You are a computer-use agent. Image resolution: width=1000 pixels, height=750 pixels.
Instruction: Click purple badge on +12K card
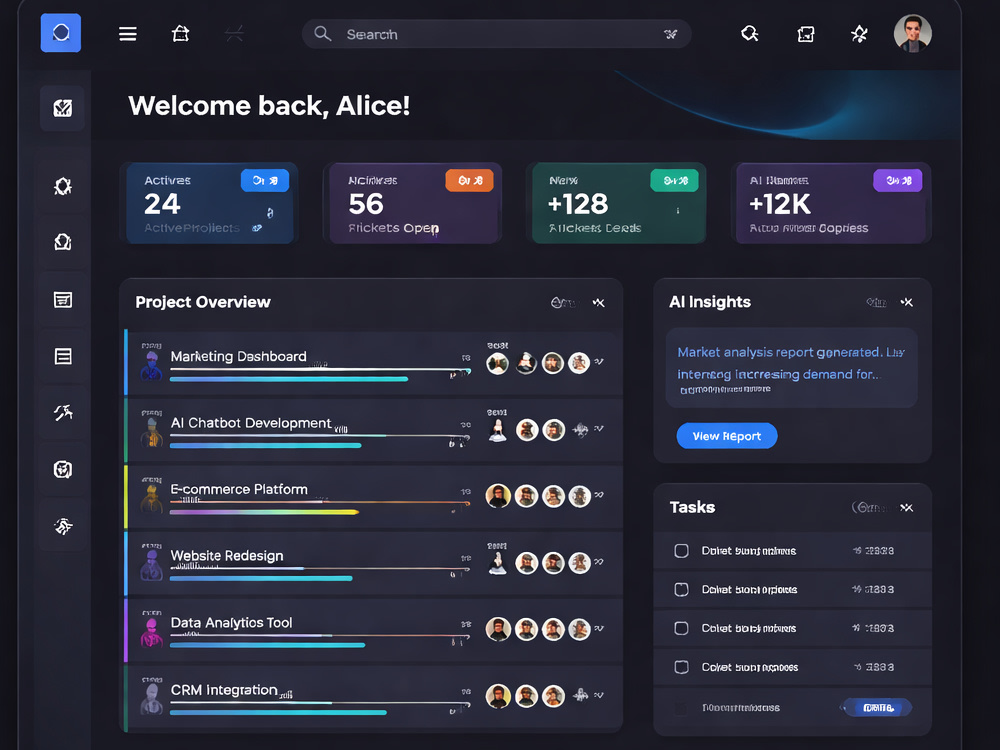pyautogui.click(x=897, y=180)
